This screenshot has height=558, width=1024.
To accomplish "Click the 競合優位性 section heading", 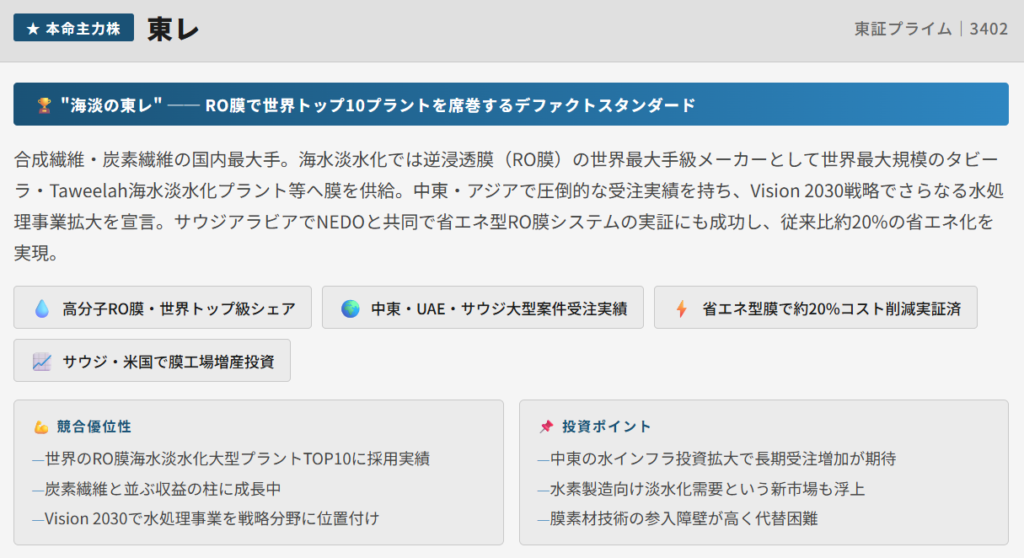I will (94, 427).
